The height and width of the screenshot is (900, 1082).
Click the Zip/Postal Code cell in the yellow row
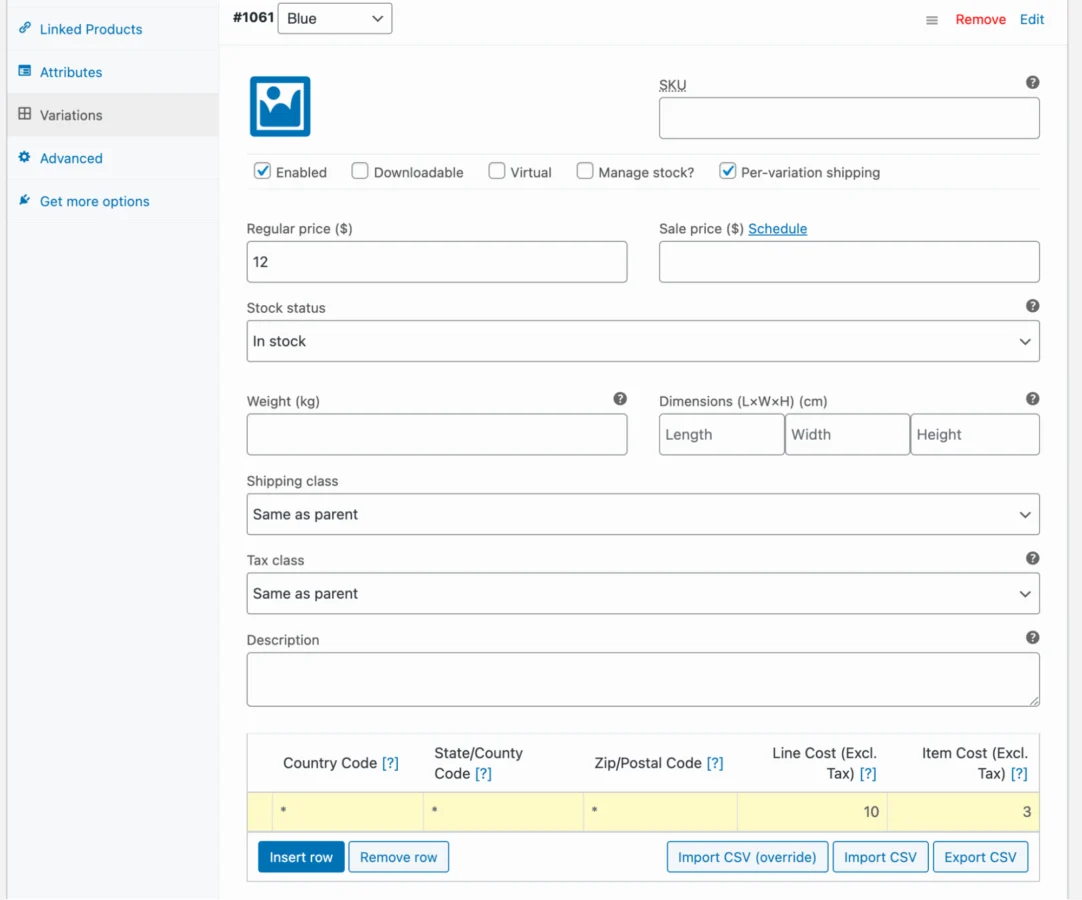pyautogui.click(x=660, y=812)
